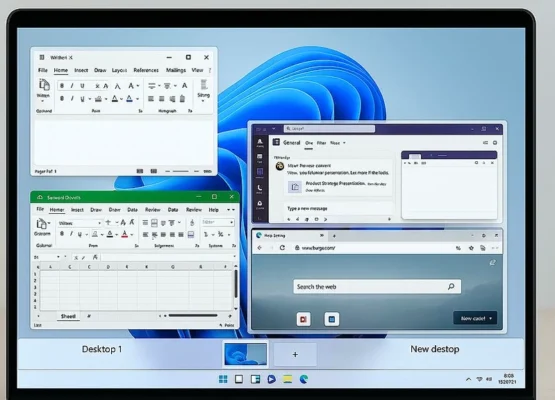Open the References tab in Word
Screen dimensions: 555x400
(146, 70)
